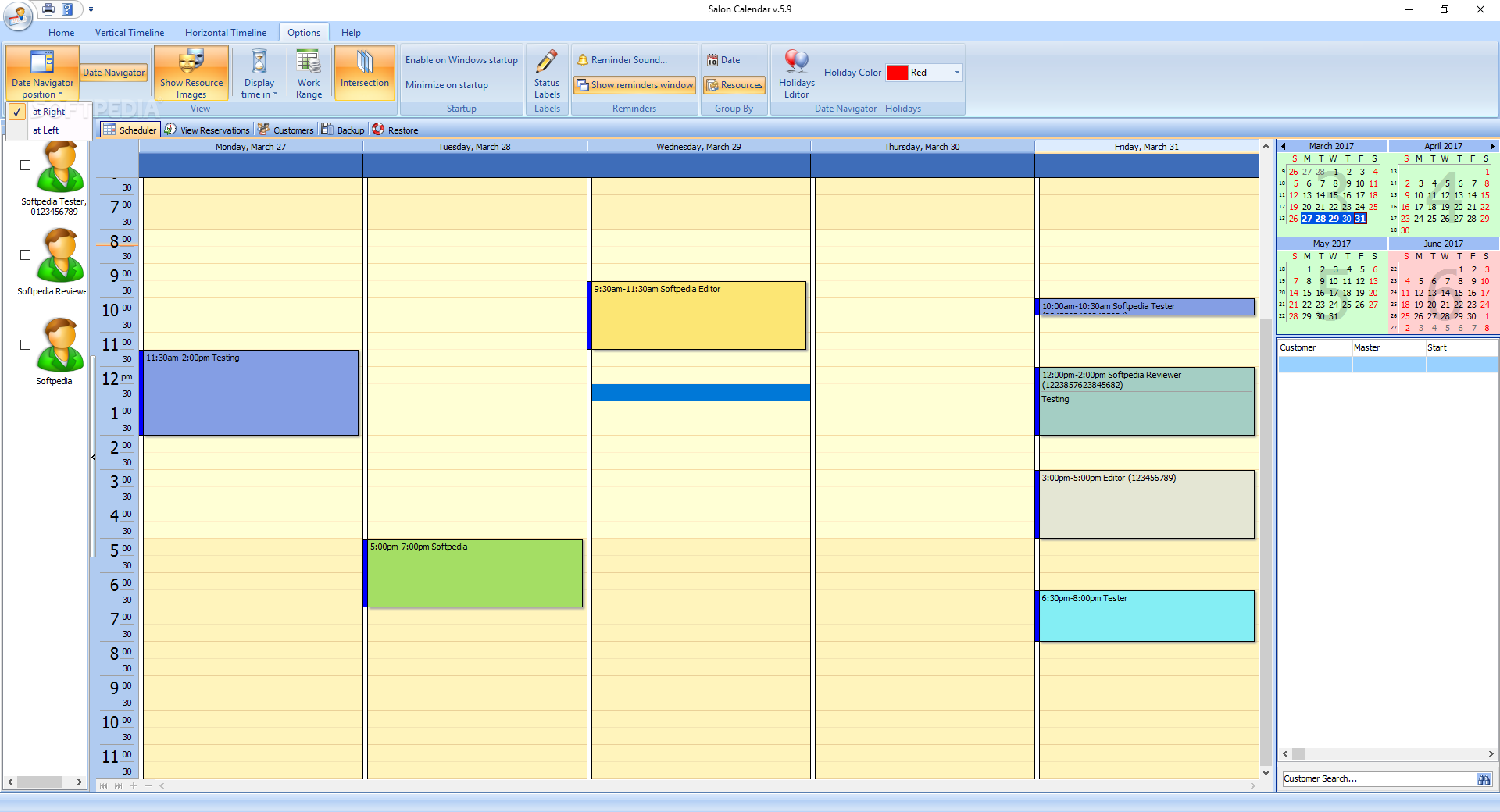Select the 5:00pm-7:00pm Softpedia appointment
Image resolution: width=1500 pixels, height=812 pixels.
[x=473, y=573]
